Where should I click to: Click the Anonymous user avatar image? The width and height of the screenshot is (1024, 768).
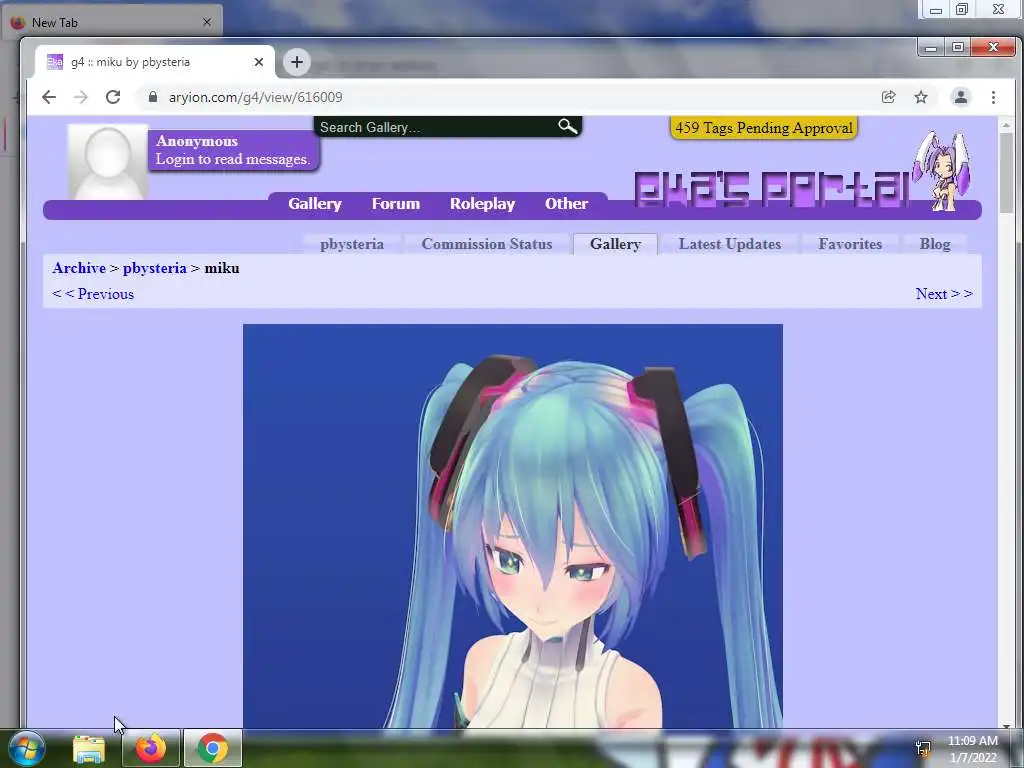[x=108, y=161]
